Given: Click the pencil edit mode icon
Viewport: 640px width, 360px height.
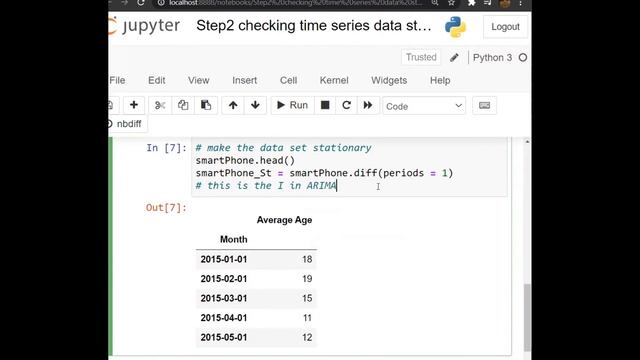Looking at the screenshot, I should [454, 58].
